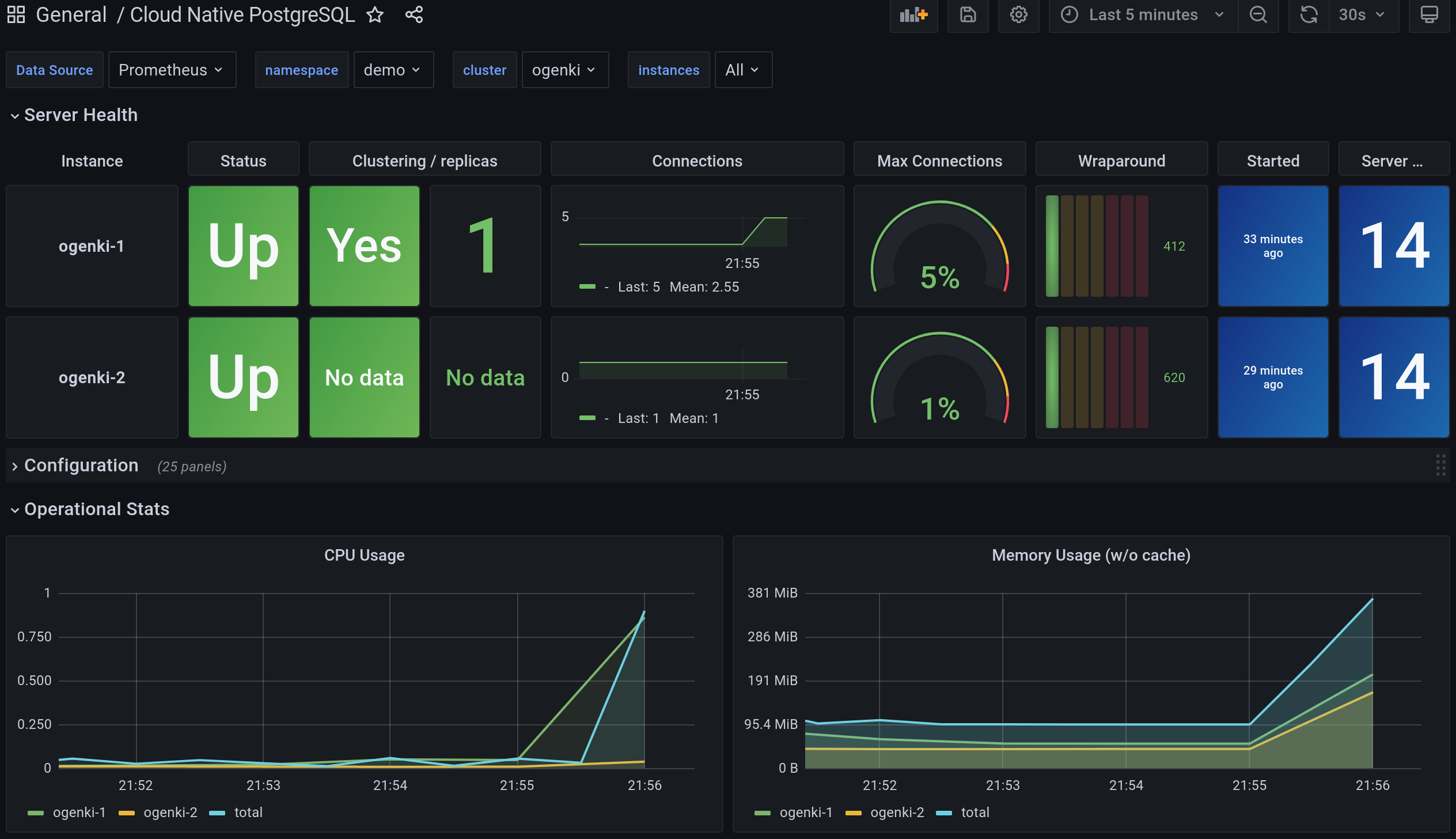Click the General folder breadcrumb
Screen dimensions: 1456x839
coord(71,14)
